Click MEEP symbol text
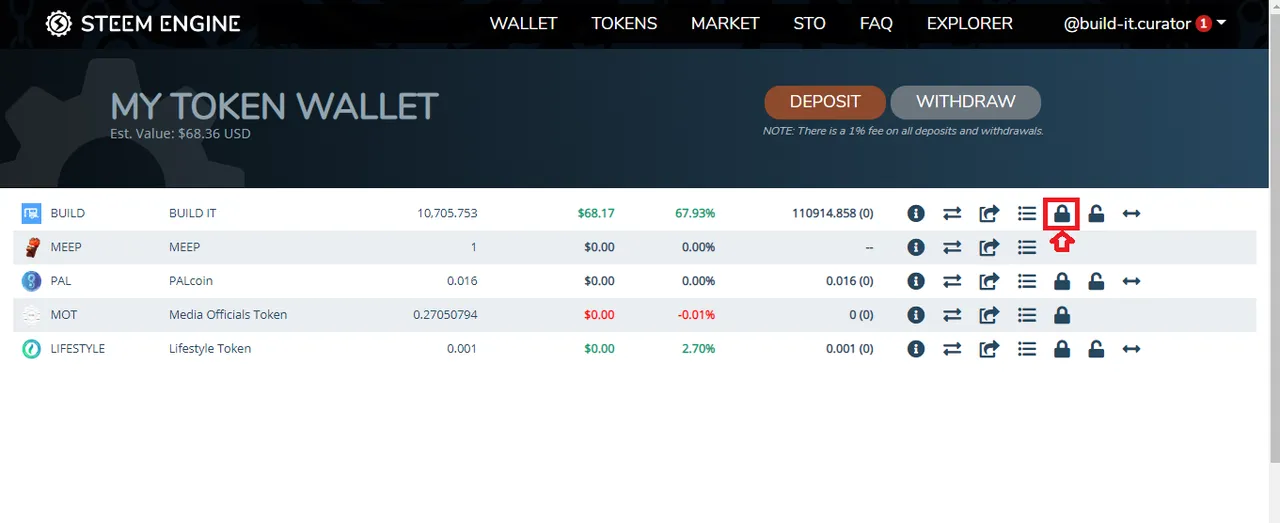The image size is (1280, 523). point(64,247)
